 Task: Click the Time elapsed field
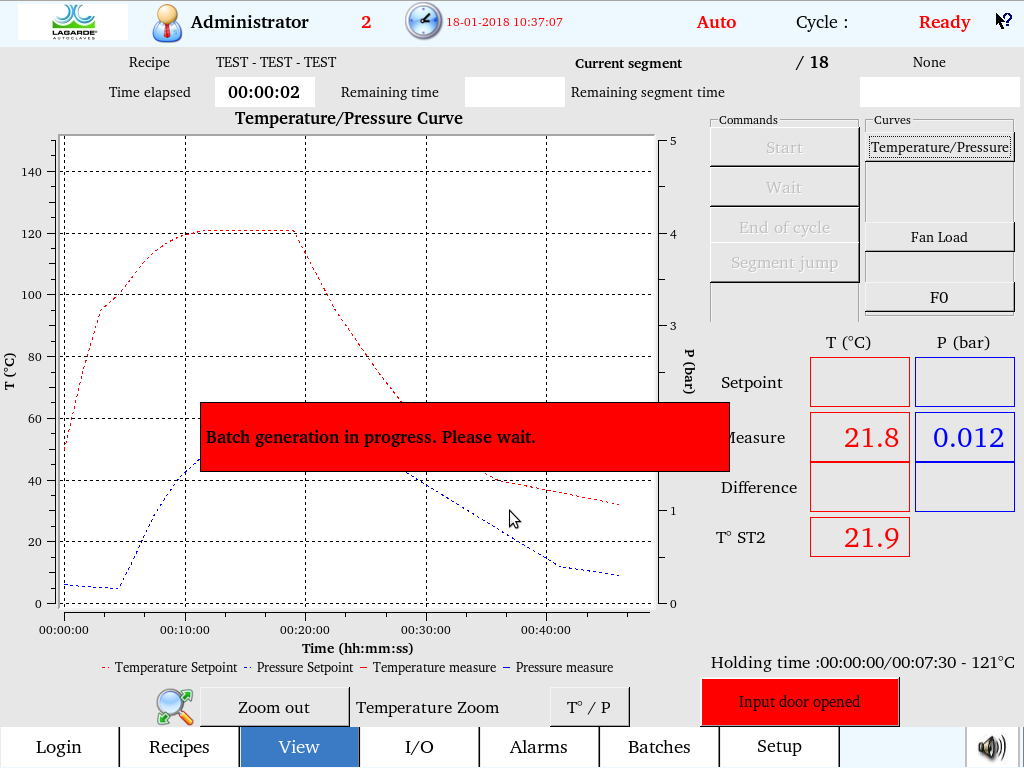[264, 92]
